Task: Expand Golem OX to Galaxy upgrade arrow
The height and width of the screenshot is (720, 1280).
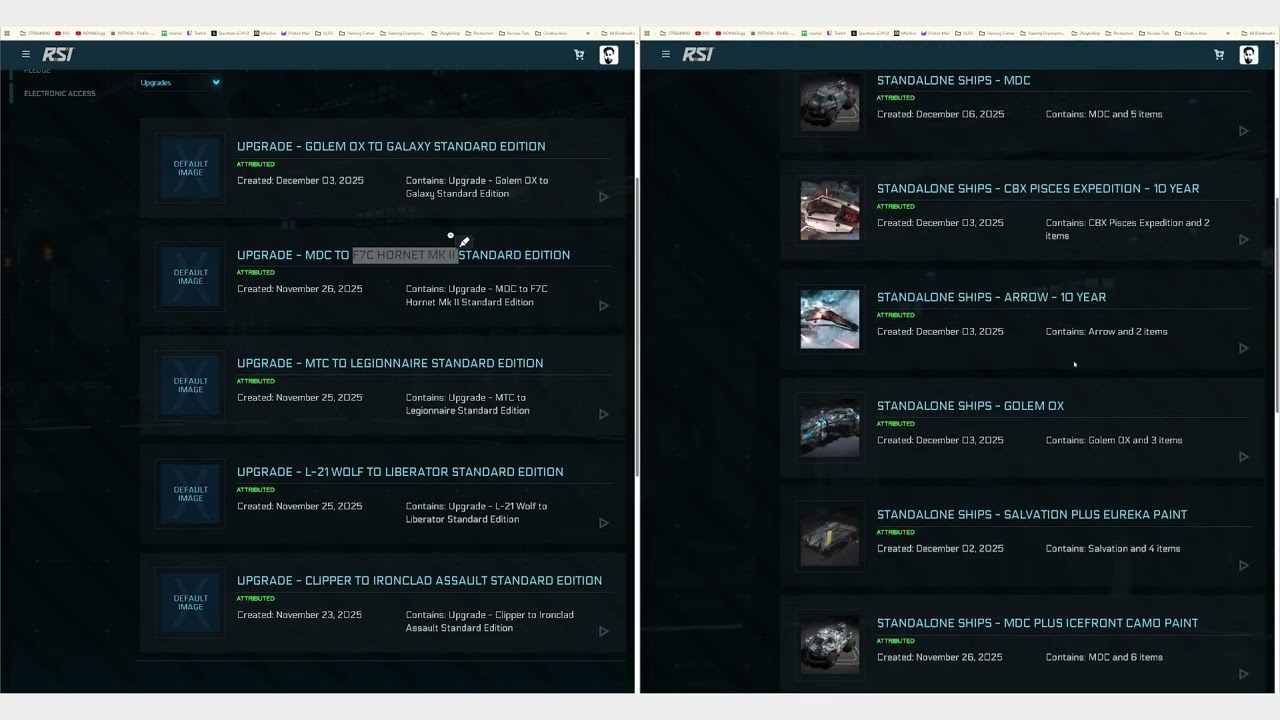Action: [603, 197]
